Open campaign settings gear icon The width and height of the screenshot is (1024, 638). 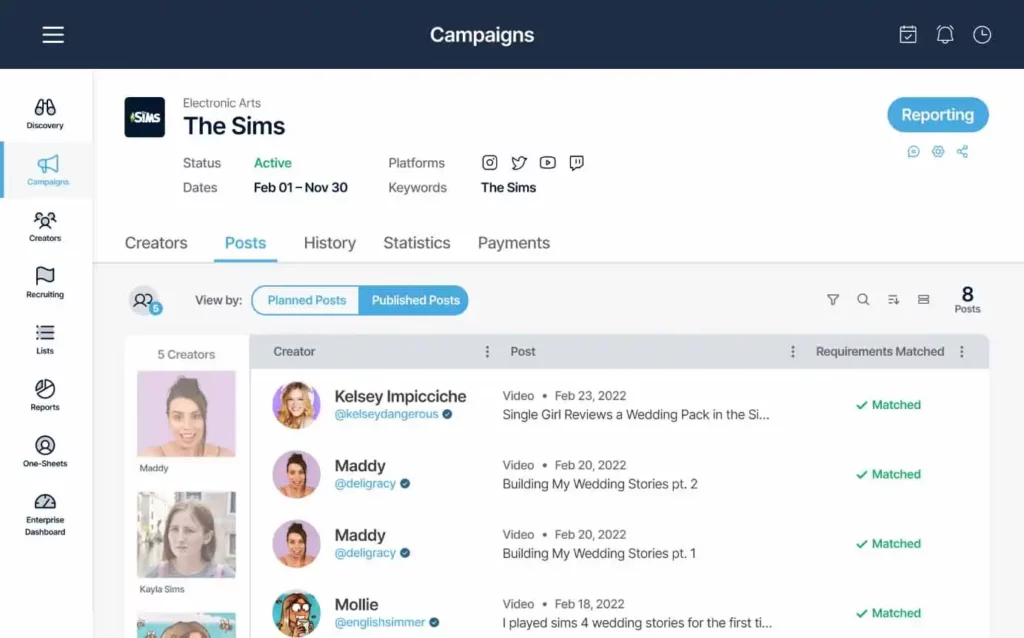click(938, 152)
